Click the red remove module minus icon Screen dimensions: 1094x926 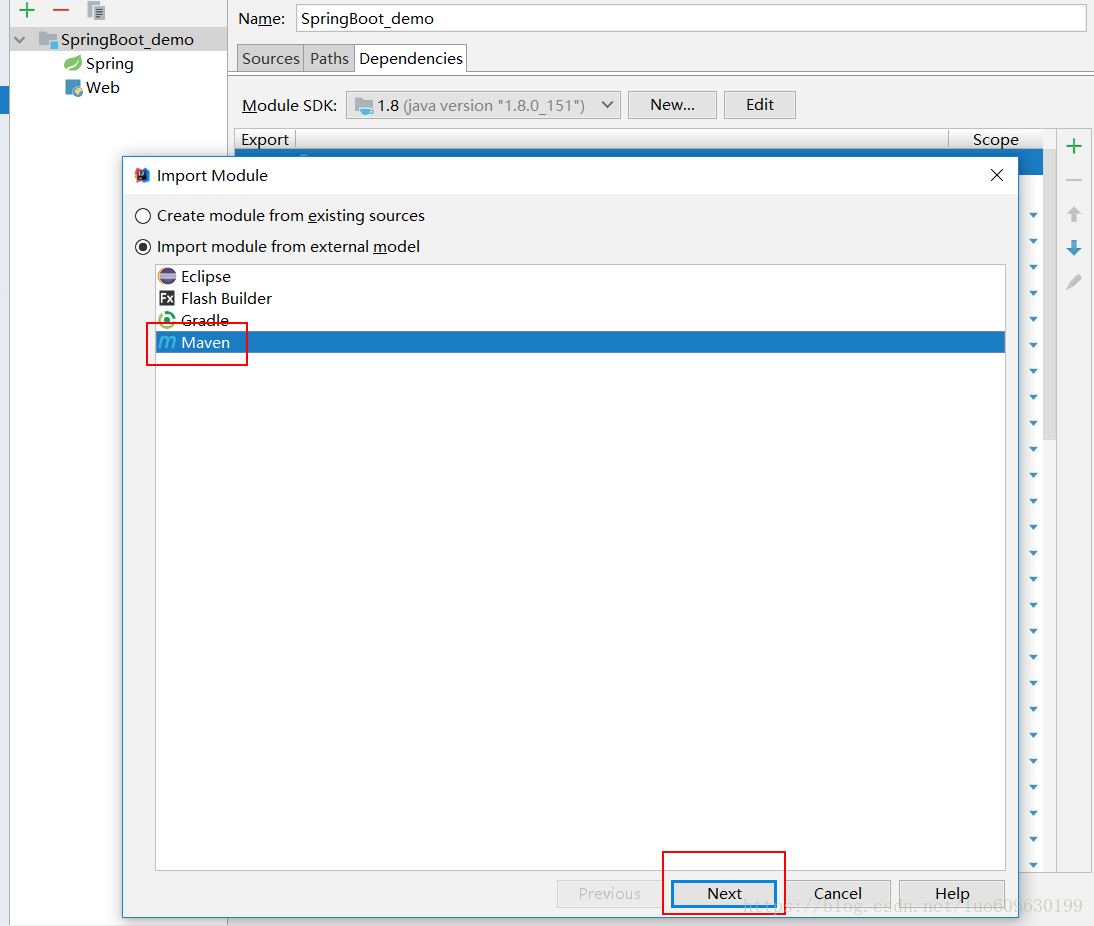61,10
